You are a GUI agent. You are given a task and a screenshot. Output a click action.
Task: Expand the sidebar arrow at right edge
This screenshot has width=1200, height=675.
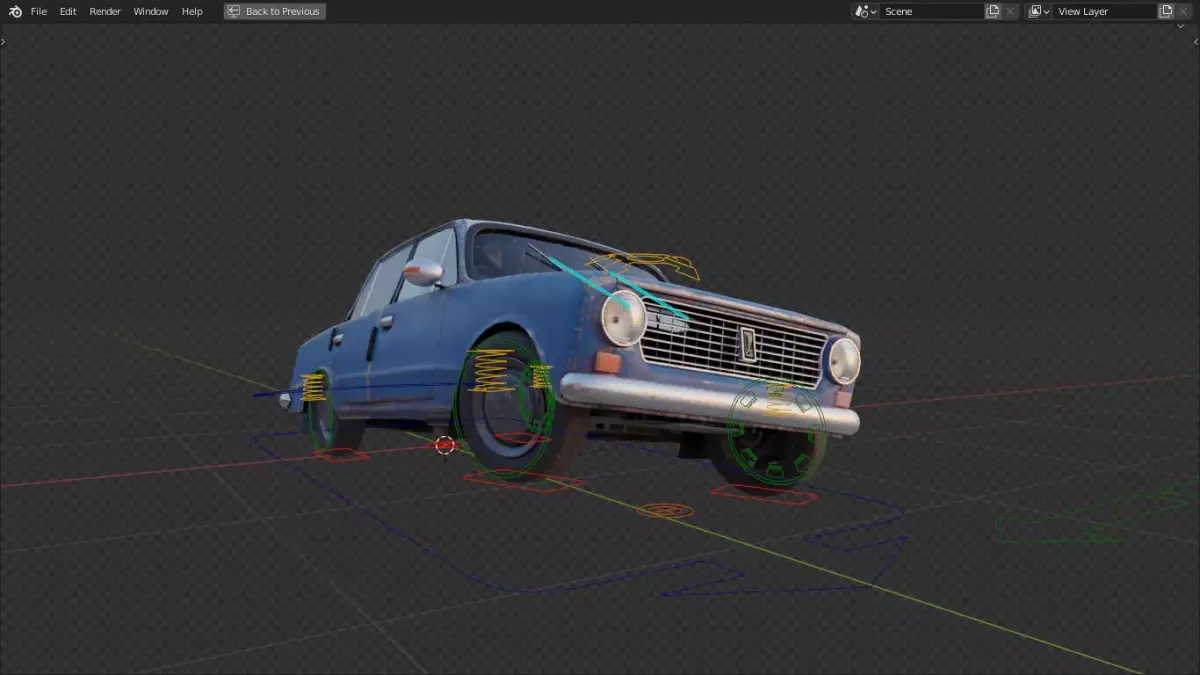(x=1195, y=41)
